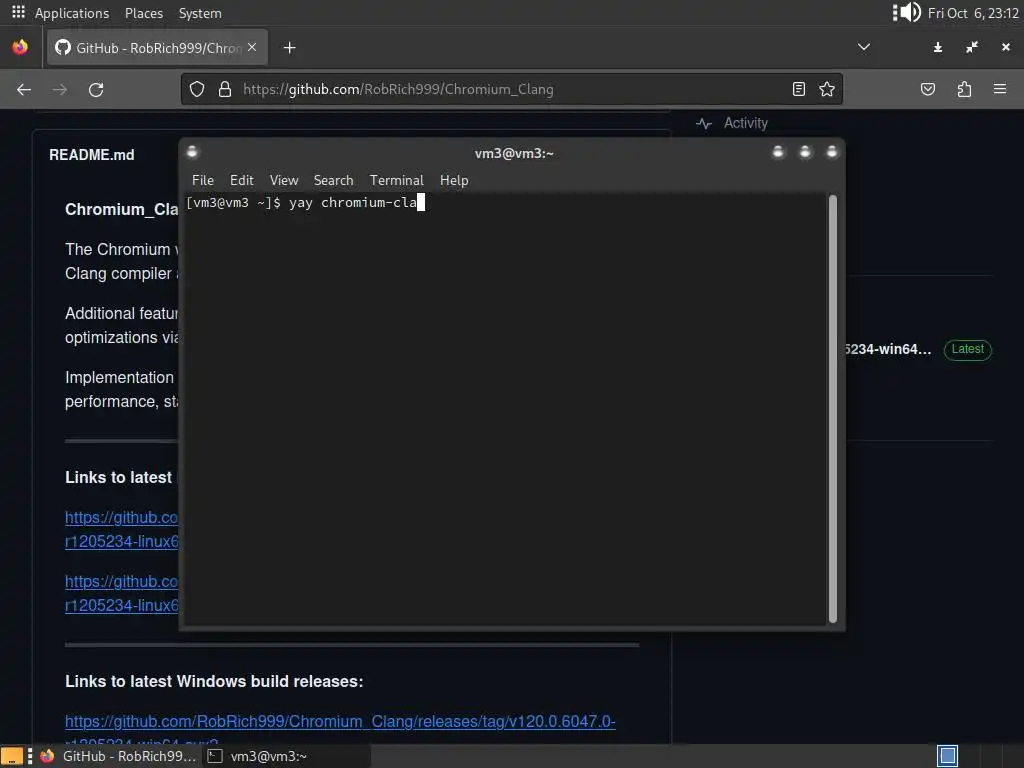This screenshot has width=1024, height=768.
Task: Go back with the back arrow
Action: 24,89
